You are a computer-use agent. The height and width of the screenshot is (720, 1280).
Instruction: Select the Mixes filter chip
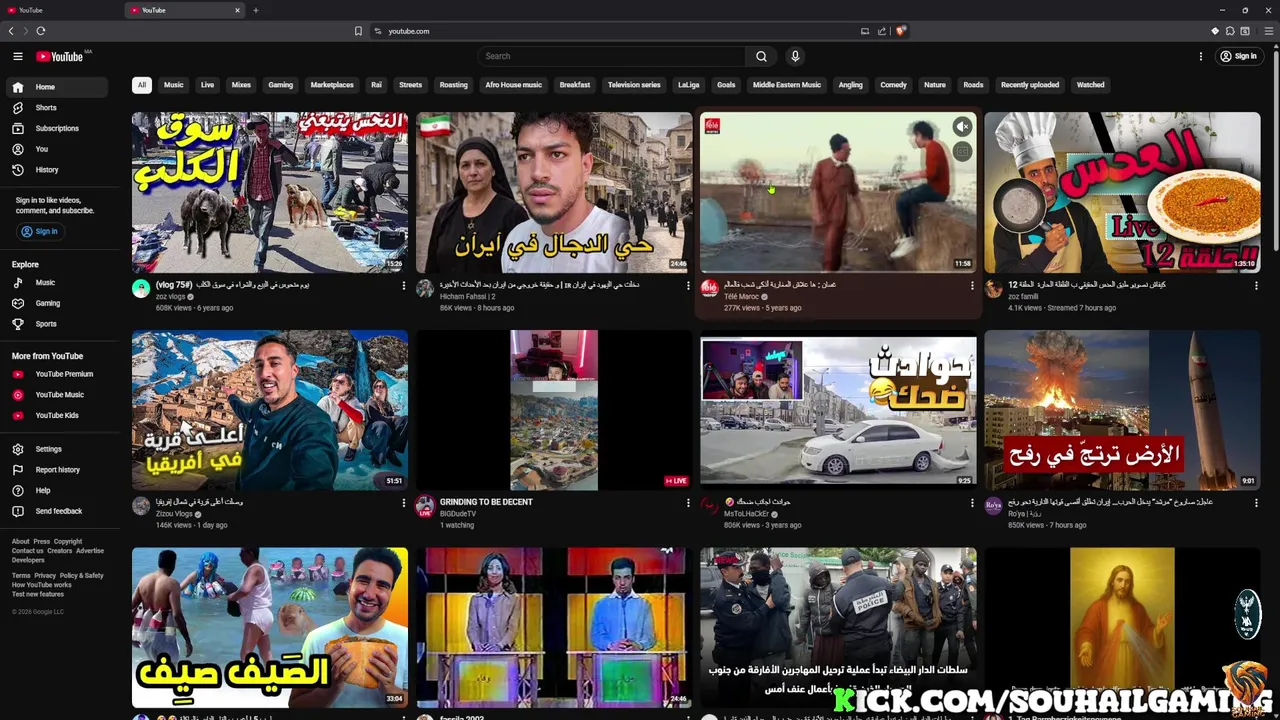tap(241, 85)
